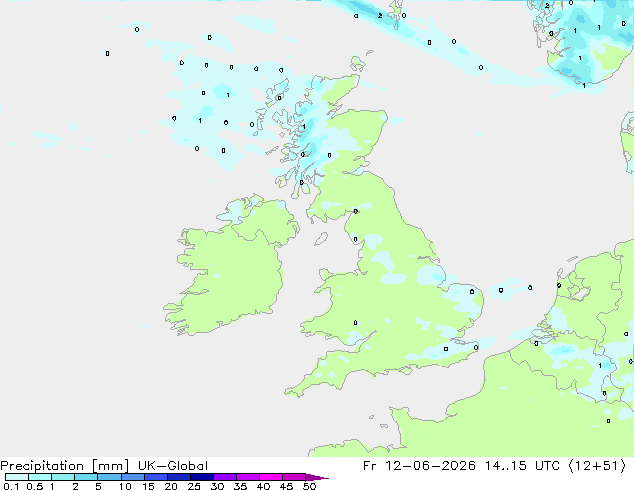
Task: Click the 0 value marker over East Anglia
Action: pos(472,291)
